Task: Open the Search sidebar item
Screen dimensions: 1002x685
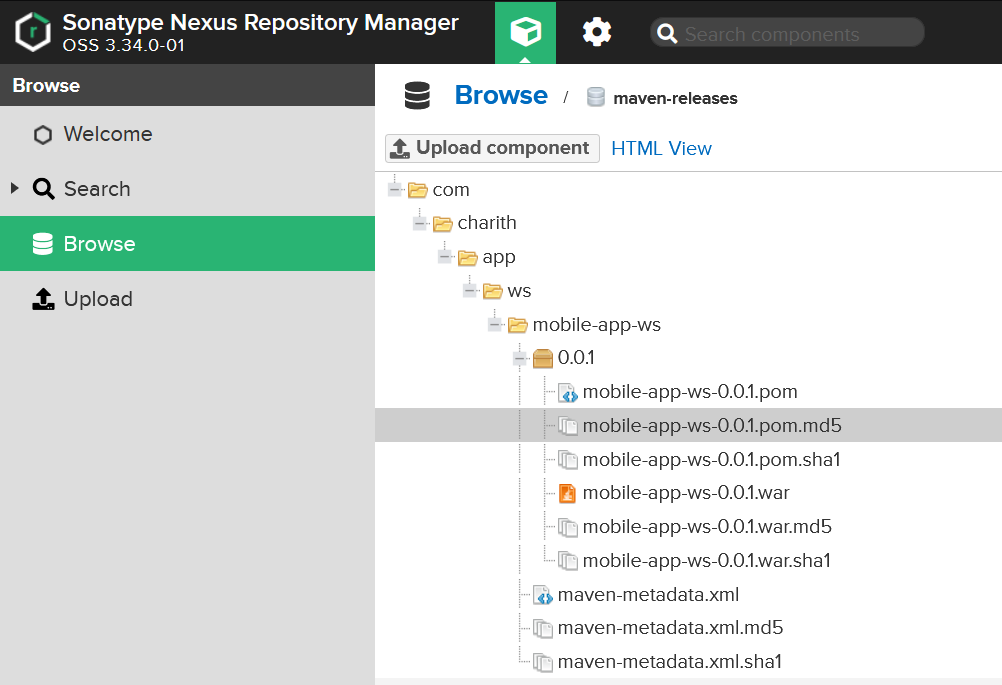Action: point(187,189)
